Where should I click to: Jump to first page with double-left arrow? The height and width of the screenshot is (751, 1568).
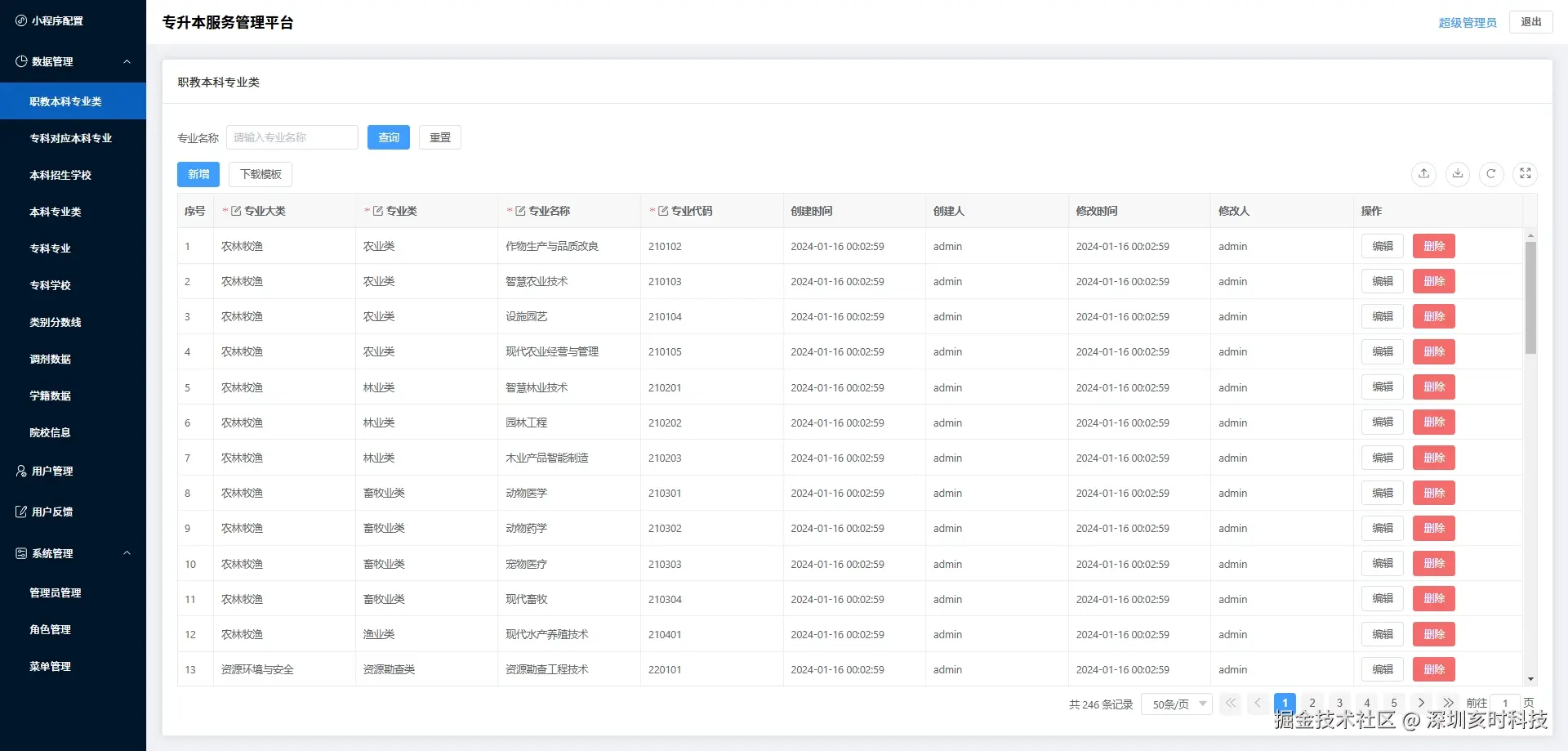click(x=1231, y=703)
